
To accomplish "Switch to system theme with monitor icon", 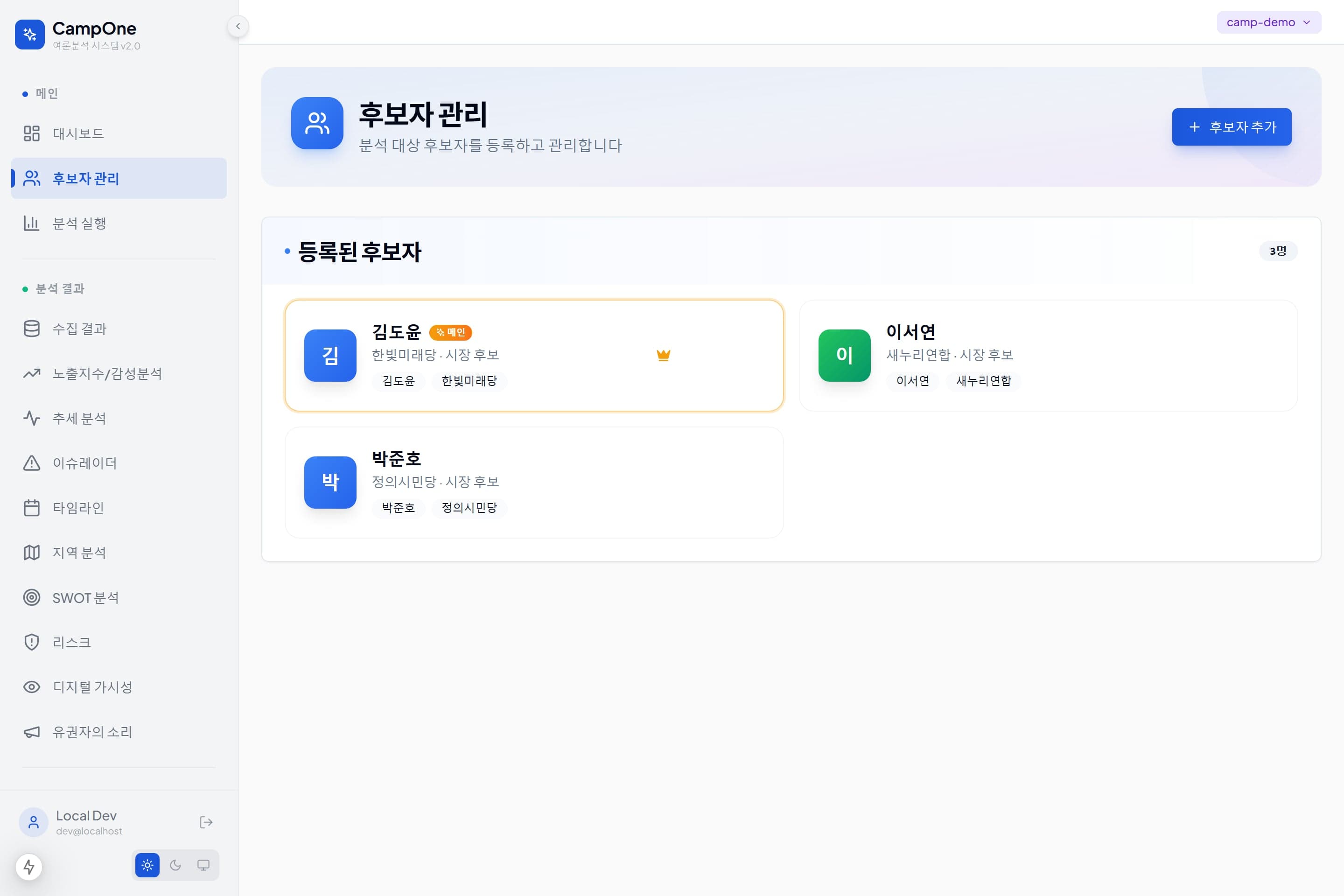I will [203, 865].
